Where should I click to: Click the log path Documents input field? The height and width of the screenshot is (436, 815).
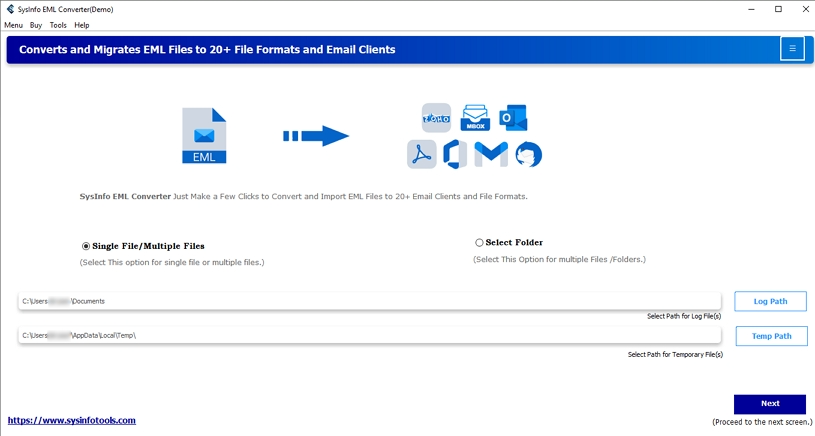point(370,301)
